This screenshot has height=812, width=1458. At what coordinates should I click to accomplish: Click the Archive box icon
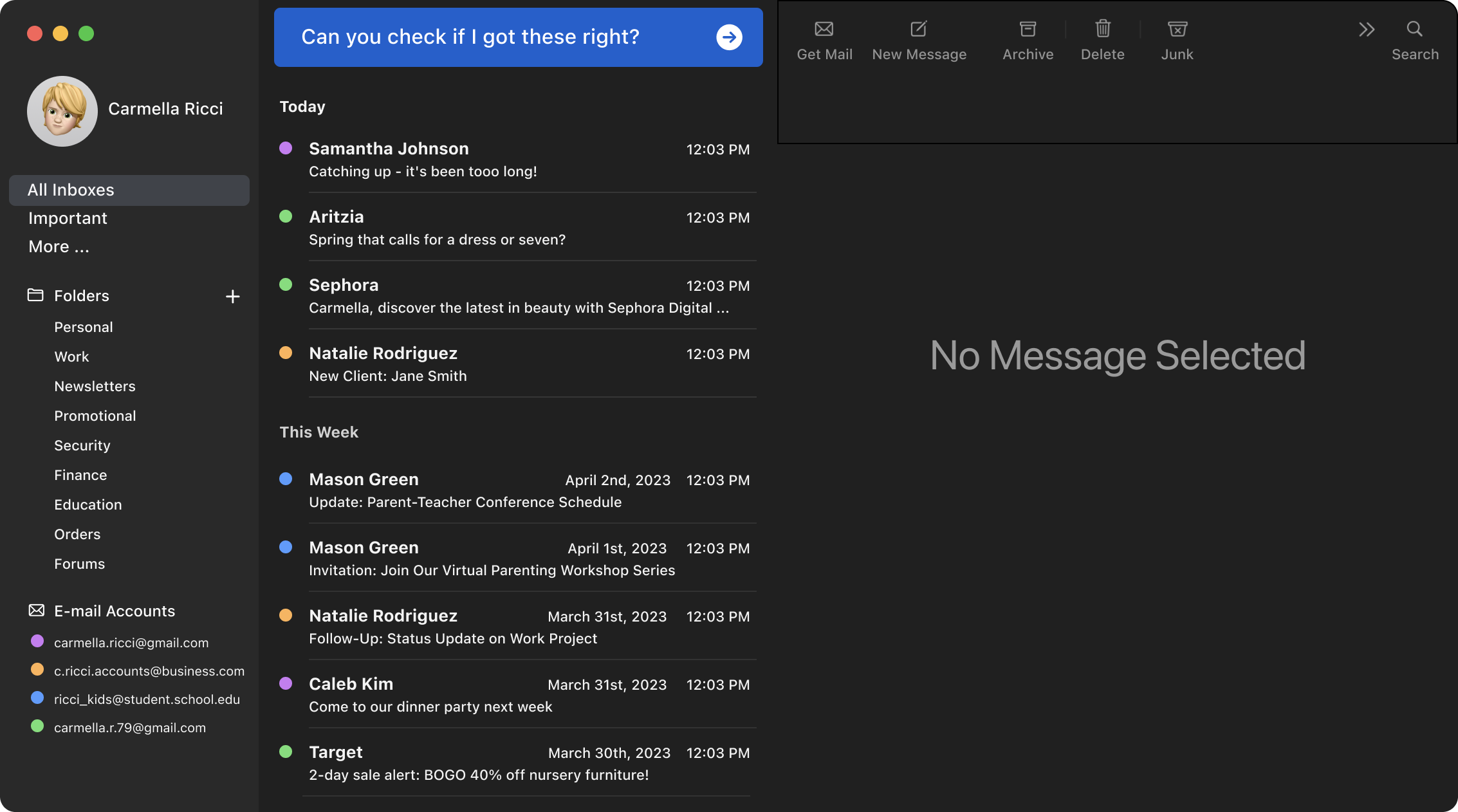[x=1028, y=29]
